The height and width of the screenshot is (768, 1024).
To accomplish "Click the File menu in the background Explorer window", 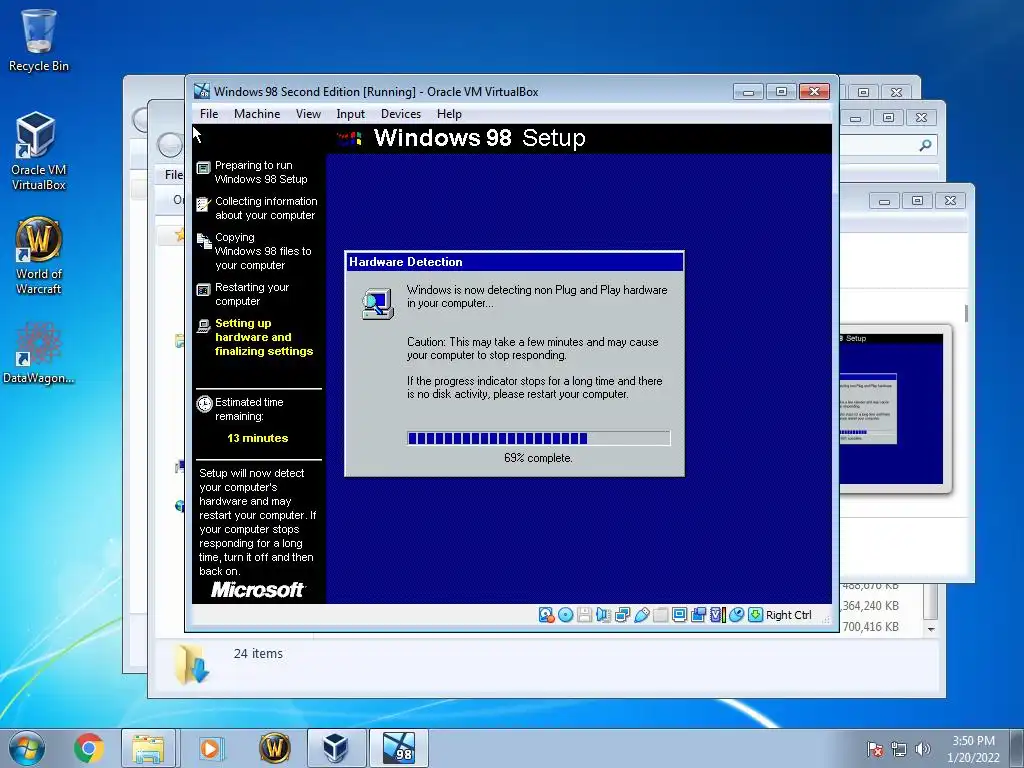I will [174, 174].
